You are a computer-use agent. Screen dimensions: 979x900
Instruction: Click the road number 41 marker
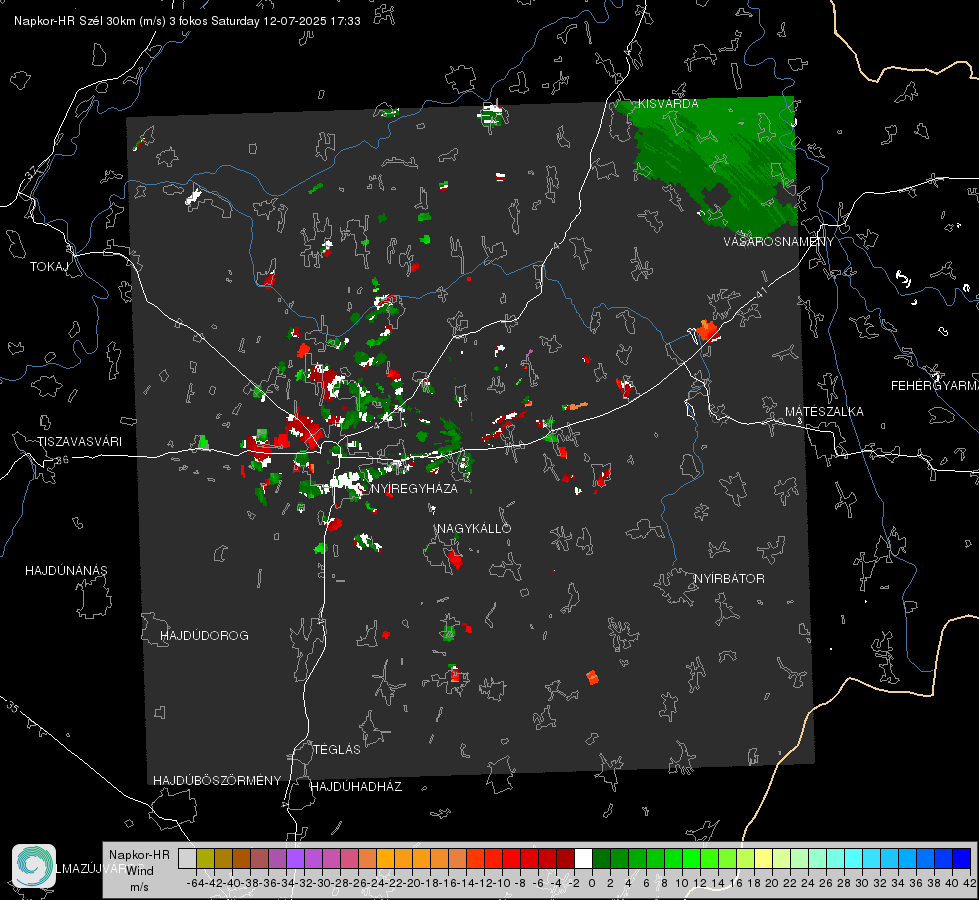[x=761, y=292]
